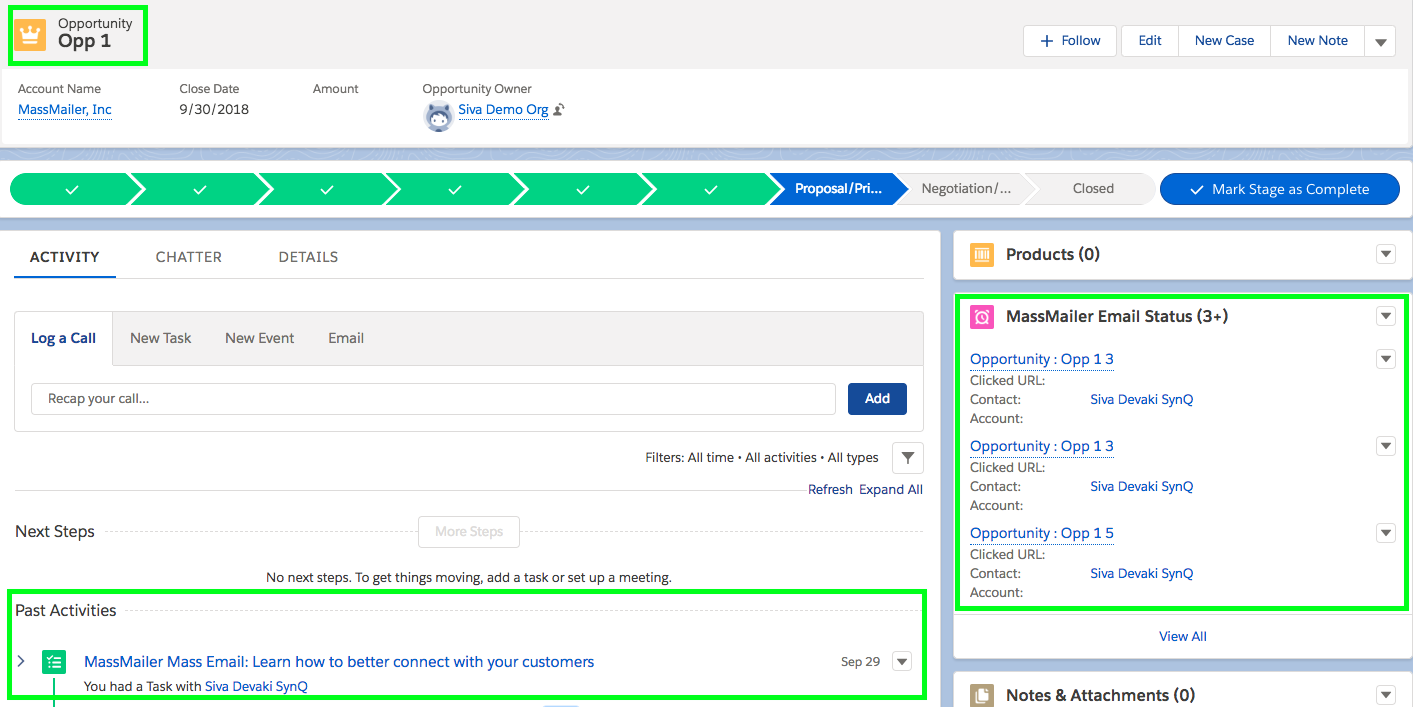Open the dropdown arrow next to New Note
This screenshot has width=1413, height=707.
(1380, 41)
